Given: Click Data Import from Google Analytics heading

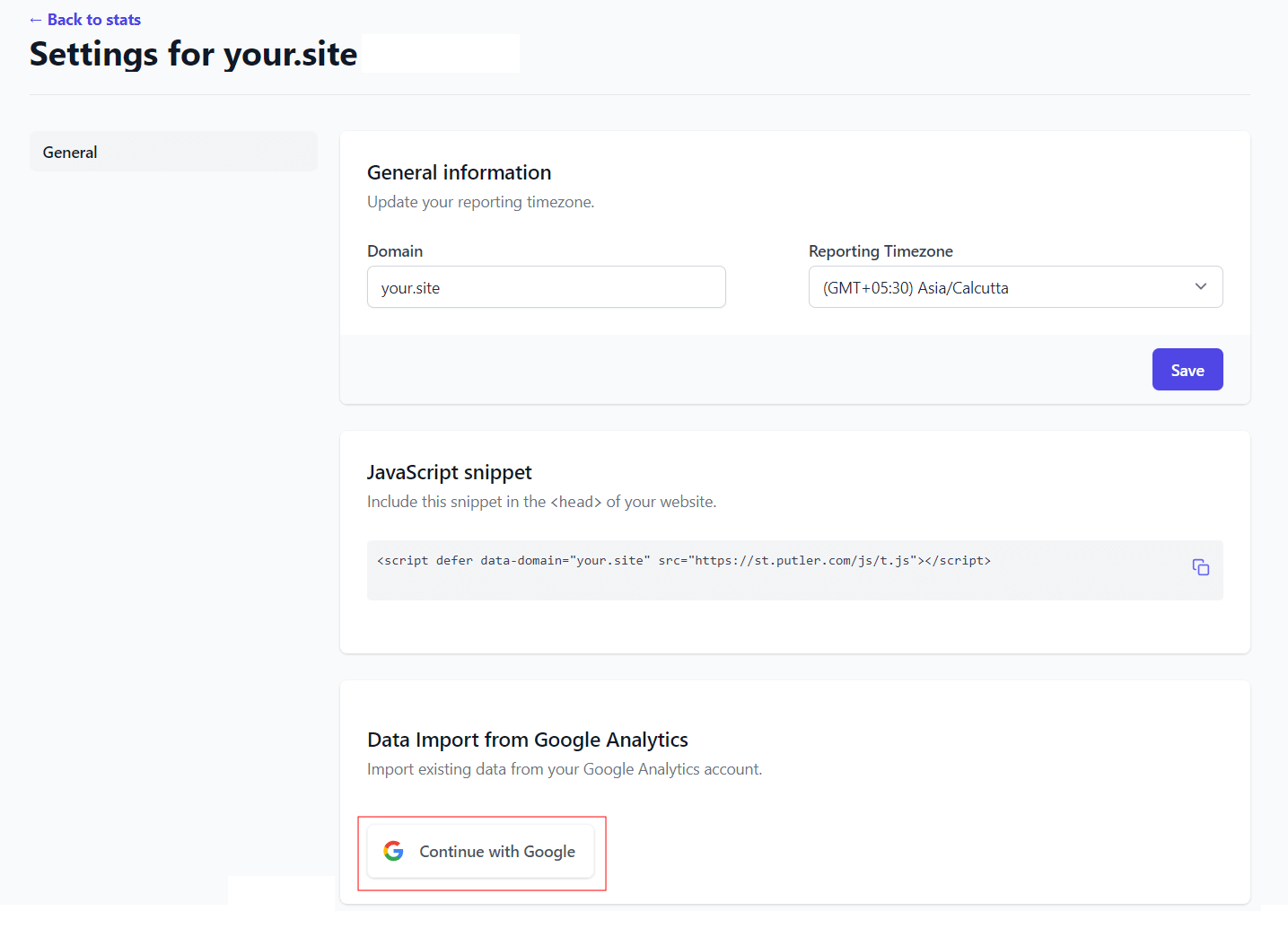Looking at the screenshot, I should [528, 740].
